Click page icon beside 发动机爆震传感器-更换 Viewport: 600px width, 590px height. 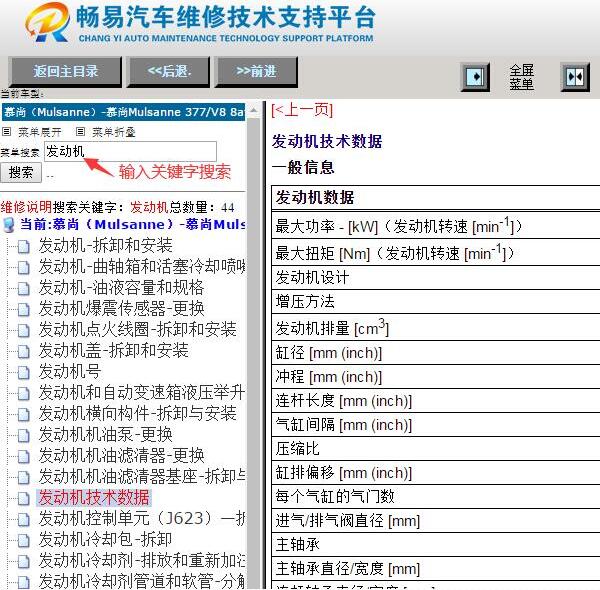23,310
